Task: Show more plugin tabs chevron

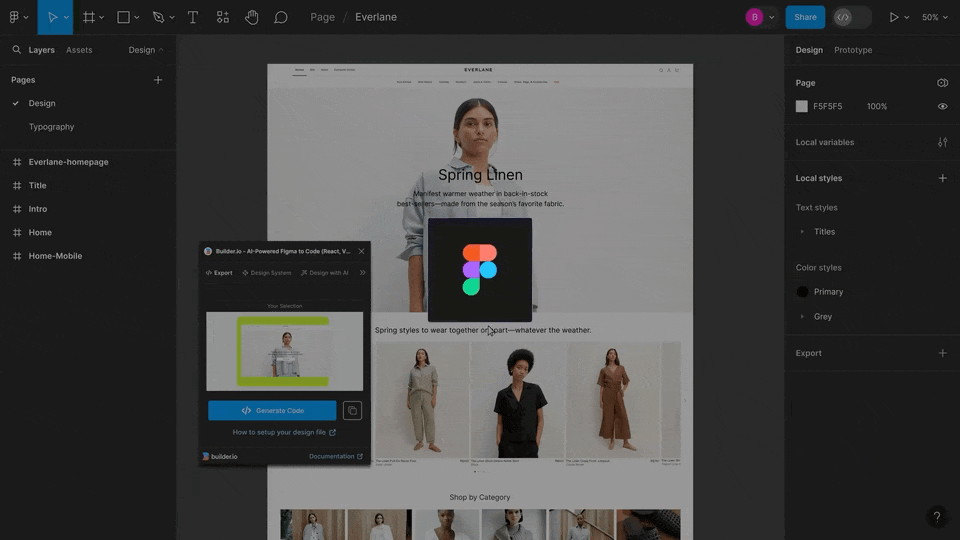Action: pyautogui.click(x=362, y=272)
